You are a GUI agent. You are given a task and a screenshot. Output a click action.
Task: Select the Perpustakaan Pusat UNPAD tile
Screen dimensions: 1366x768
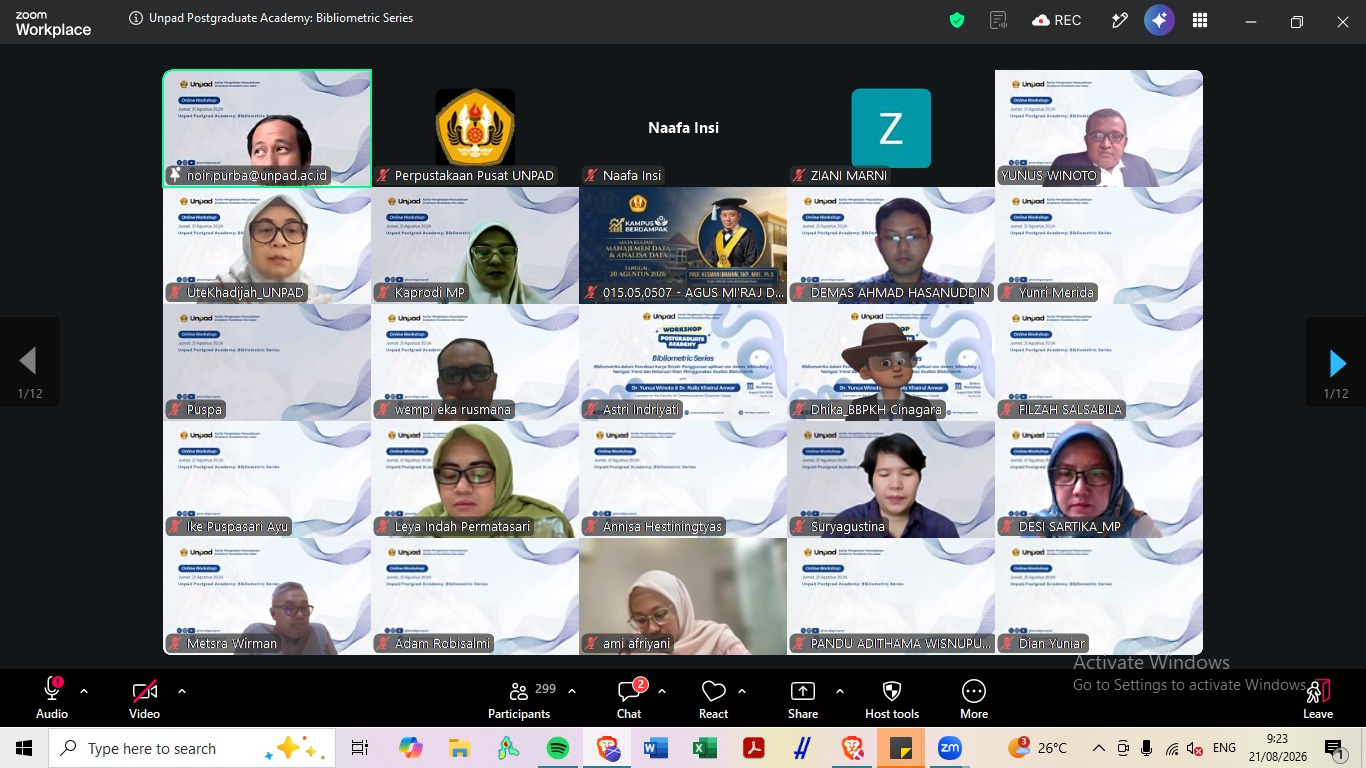pos(475,128)
